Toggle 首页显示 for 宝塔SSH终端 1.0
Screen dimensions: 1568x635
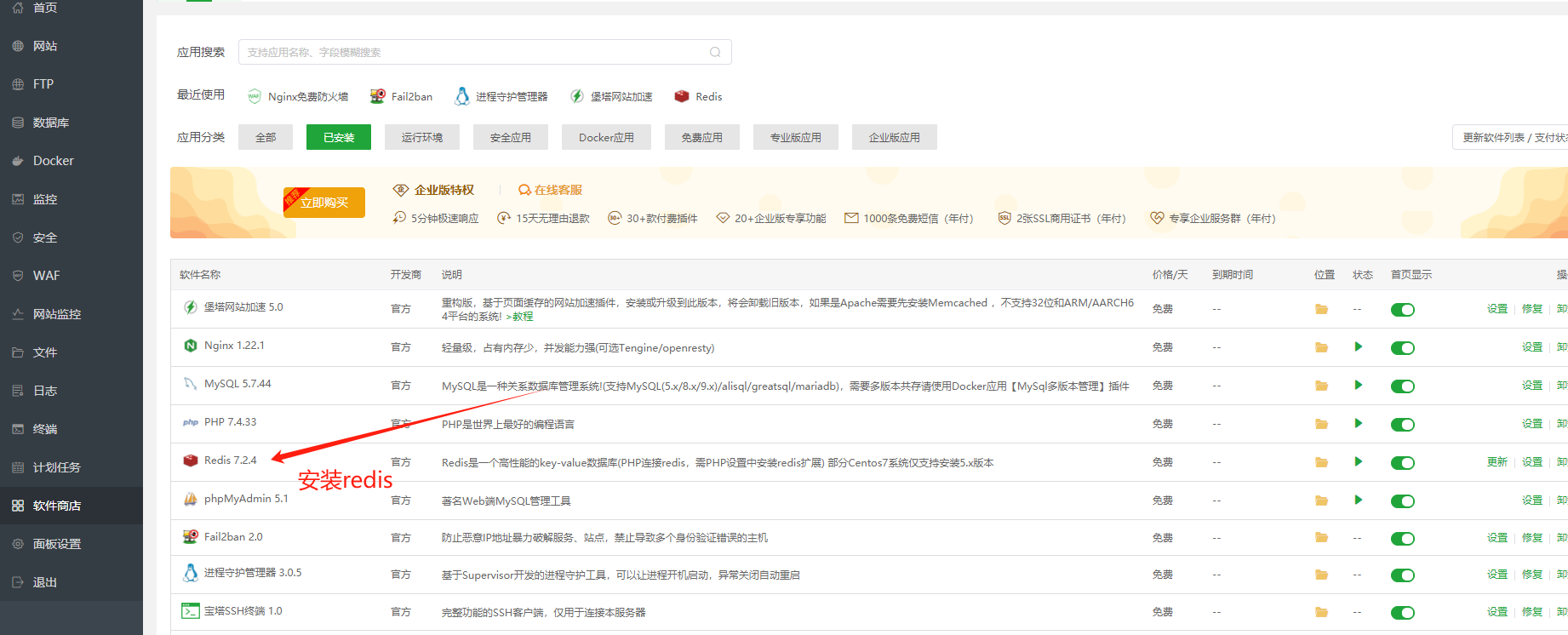click(1403, 613)
